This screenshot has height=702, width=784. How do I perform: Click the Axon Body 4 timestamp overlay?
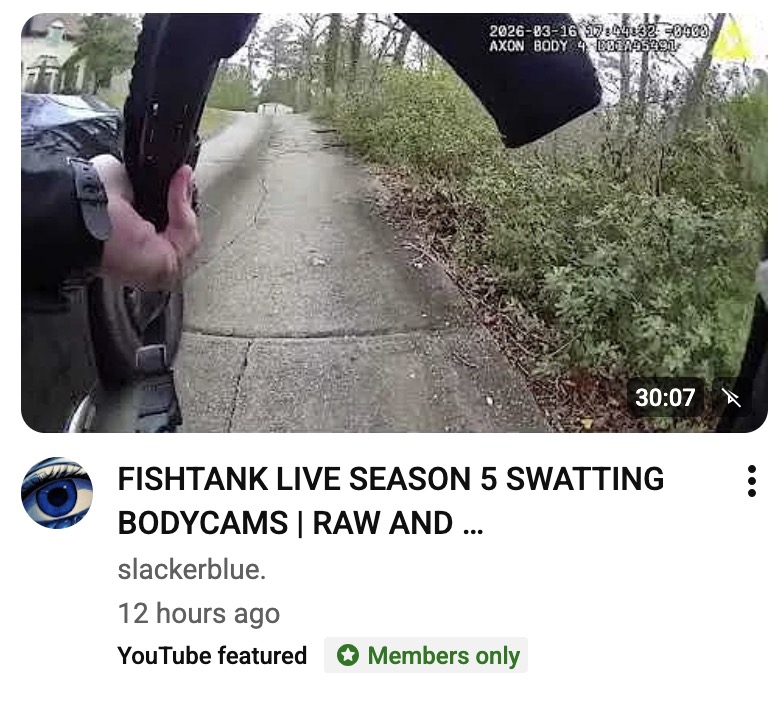coord(599,38)
